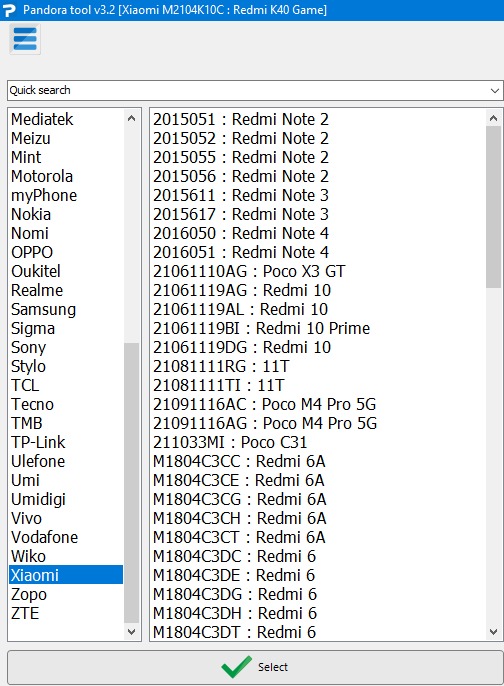
Task: Select 21061110AG : Poco X3 GT
Action: tap(249, 271)
